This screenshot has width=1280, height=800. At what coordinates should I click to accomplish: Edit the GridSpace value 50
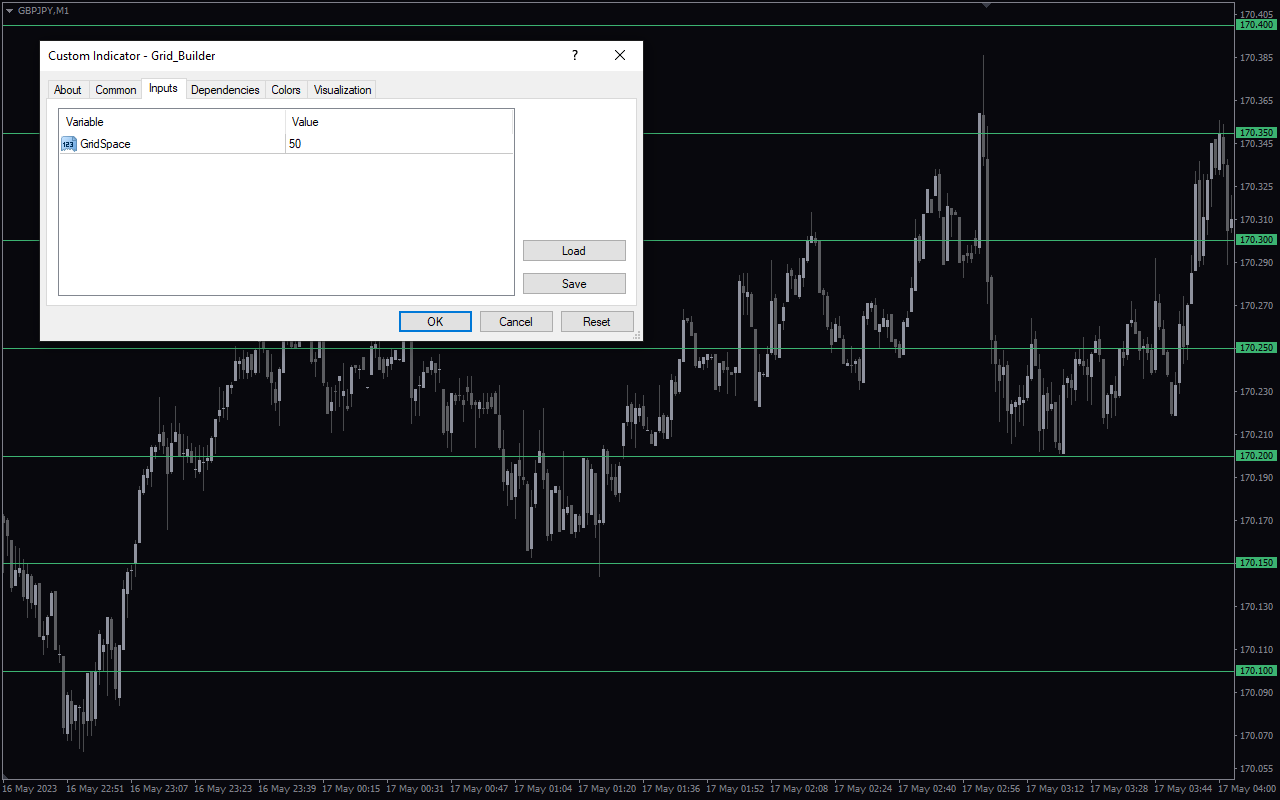pos(400,144)
